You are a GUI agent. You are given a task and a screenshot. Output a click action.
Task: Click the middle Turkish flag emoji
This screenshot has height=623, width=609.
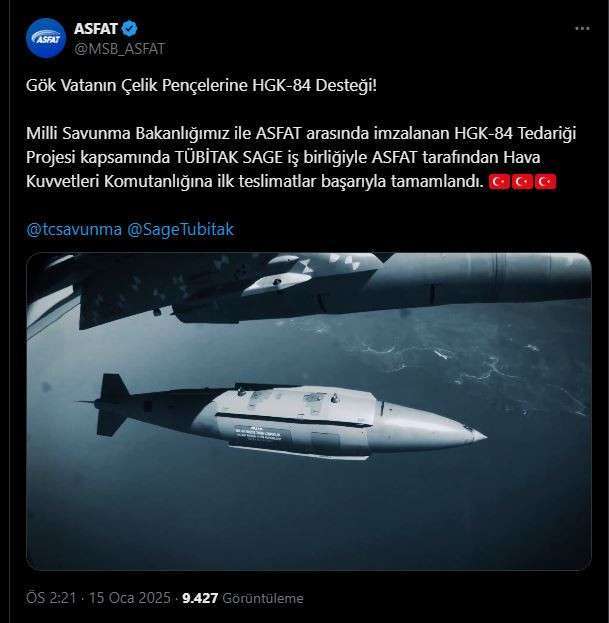pos(522,182)
